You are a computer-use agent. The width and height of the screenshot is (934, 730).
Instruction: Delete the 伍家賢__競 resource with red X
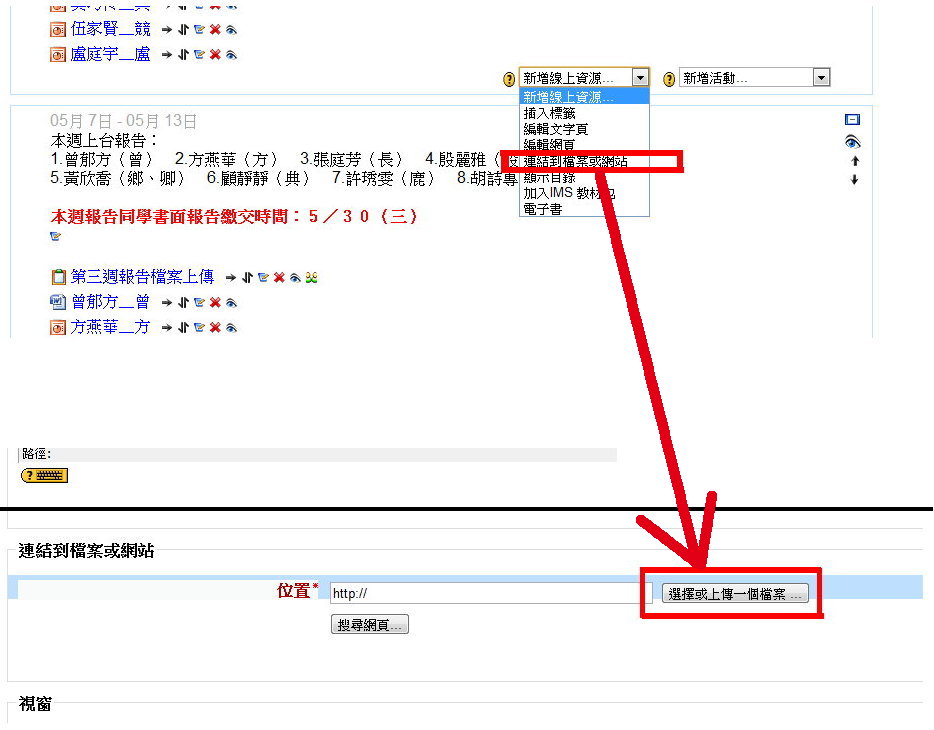tap(215, 30)
